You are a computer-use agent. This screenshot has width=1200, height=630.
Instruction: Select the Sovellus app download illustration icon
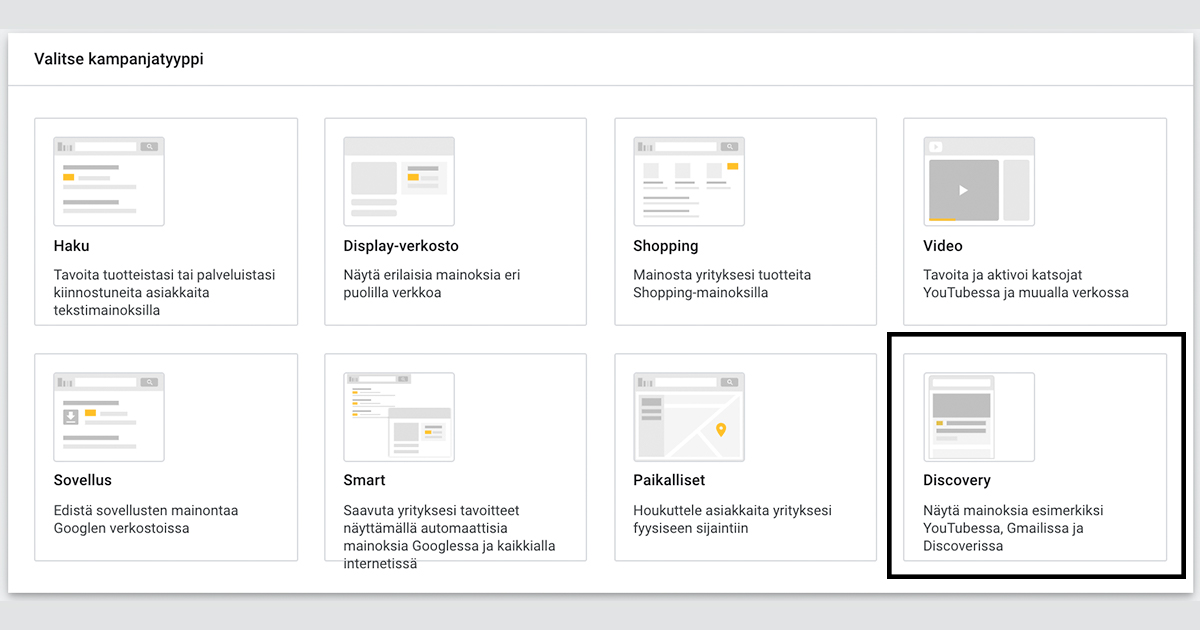point(109,416)
